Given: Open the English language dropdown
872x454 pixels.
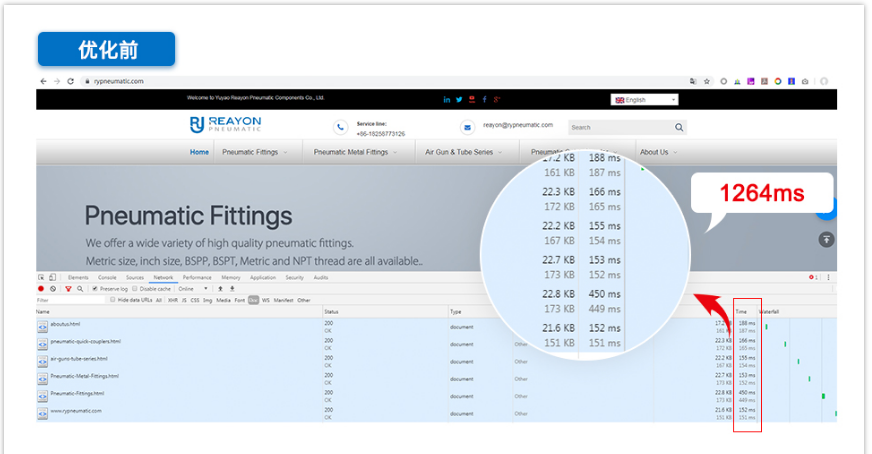Looking at the screenshot, I should pyautogui.click(x=645, y=99).
